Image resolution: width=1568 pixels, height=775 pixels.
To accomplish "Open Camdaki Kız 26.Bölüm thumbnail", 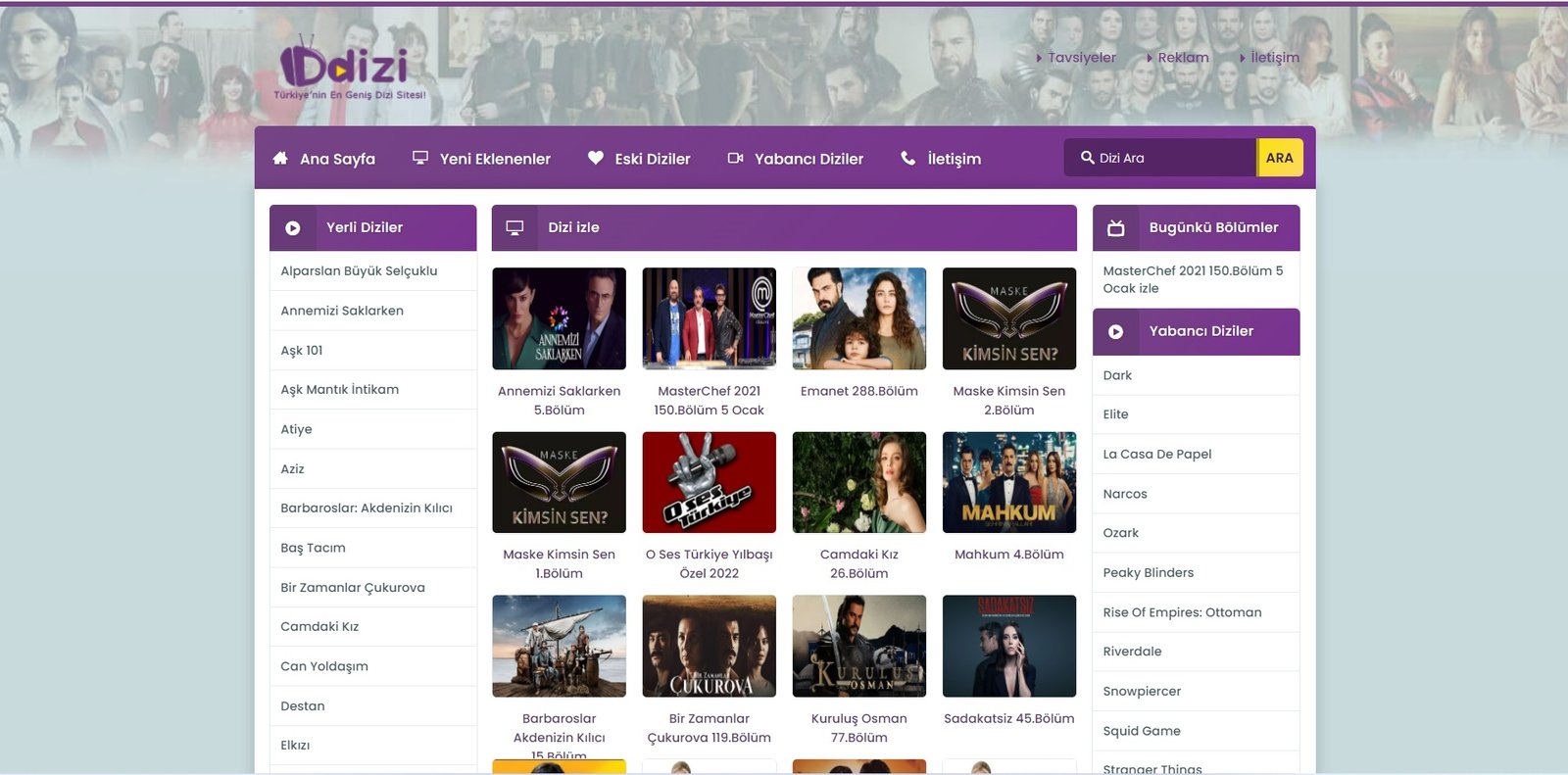I will coord(858,482).
